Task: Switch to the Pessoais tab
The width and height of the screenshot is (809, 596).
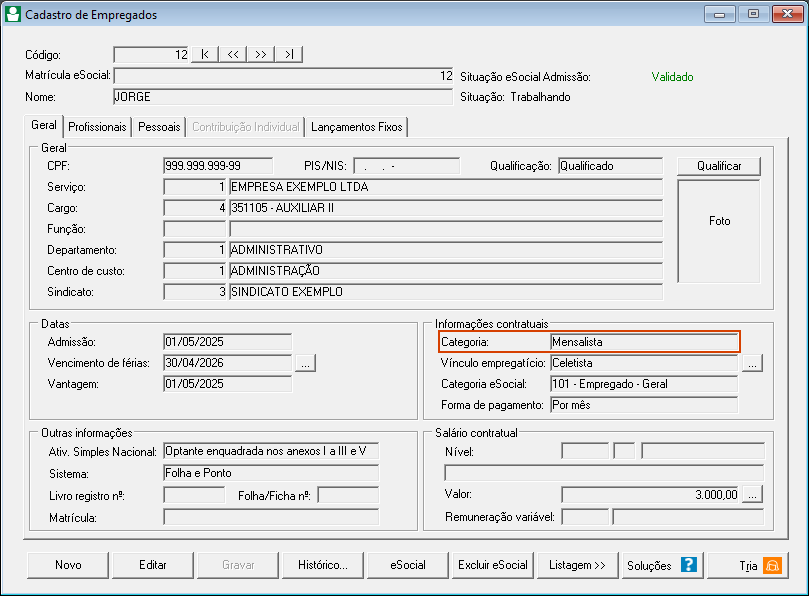Action: point(159,127)
